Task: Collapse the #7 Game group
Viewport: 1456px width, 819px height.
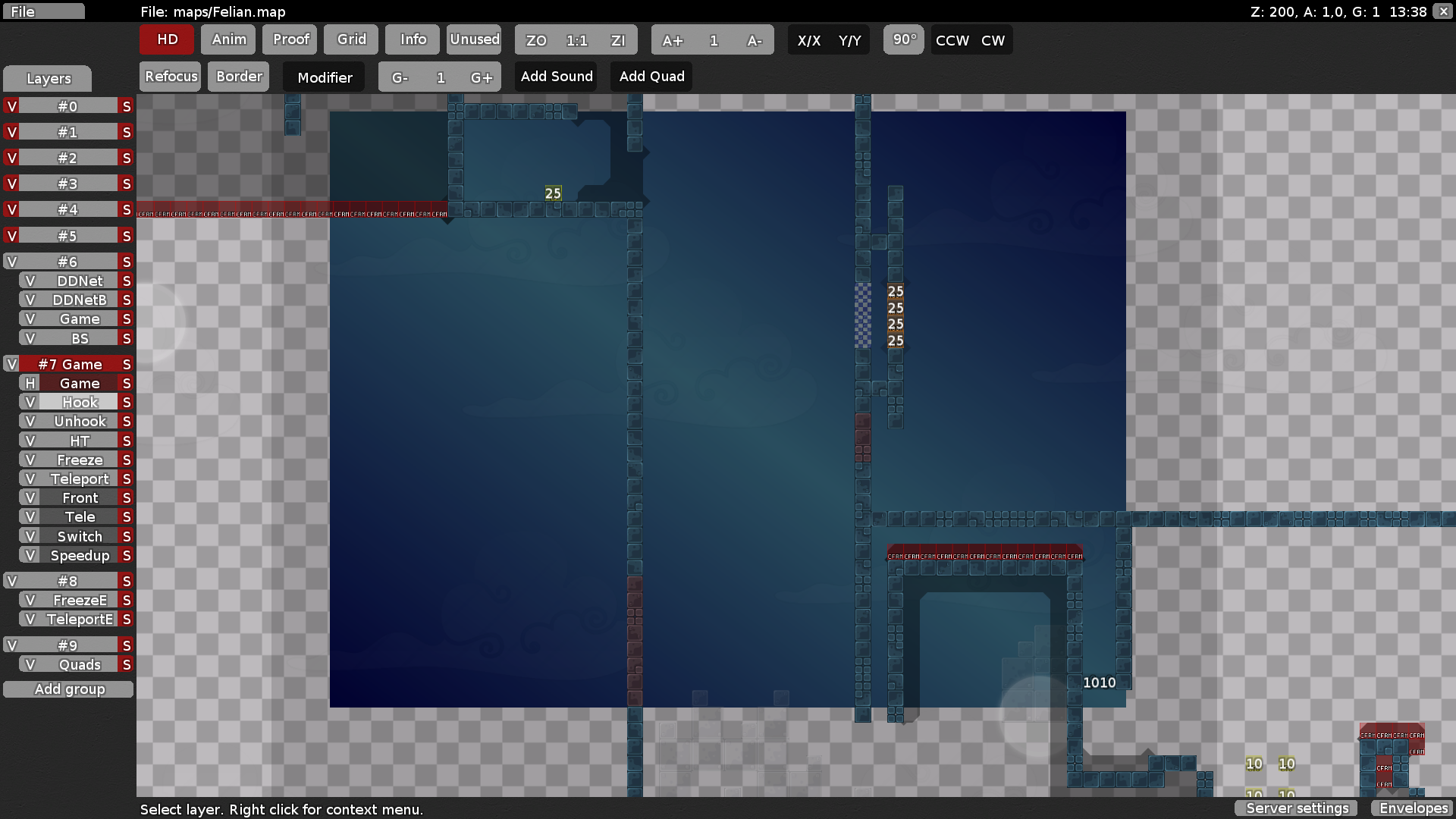Action: 70,364
